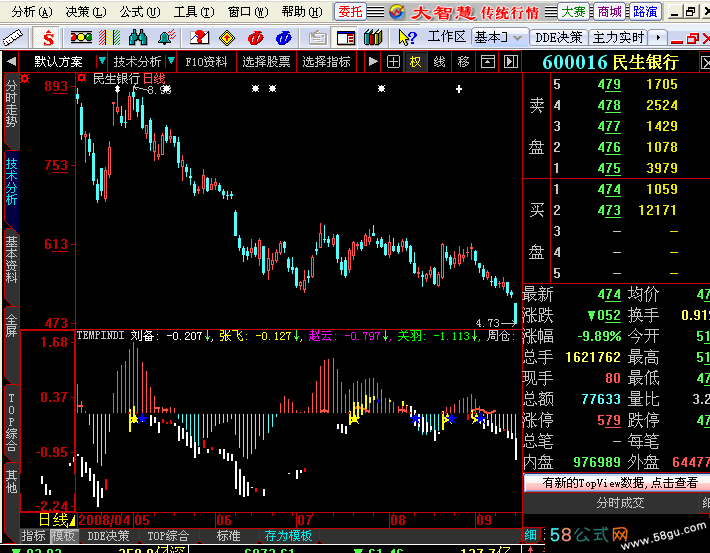Viewport: 710px width, 553px height.
Task: Click the yellow diamond sign icon
Action: coord(227,38)
